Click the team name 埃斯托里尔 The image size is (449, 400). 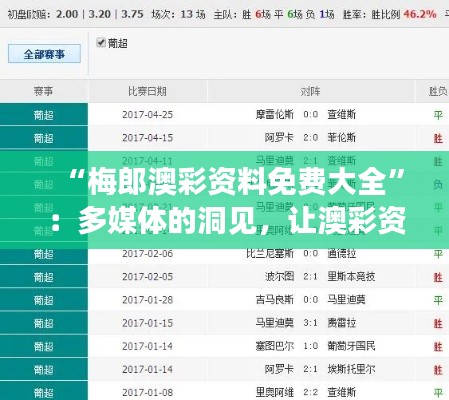click(x=351, y=369)
